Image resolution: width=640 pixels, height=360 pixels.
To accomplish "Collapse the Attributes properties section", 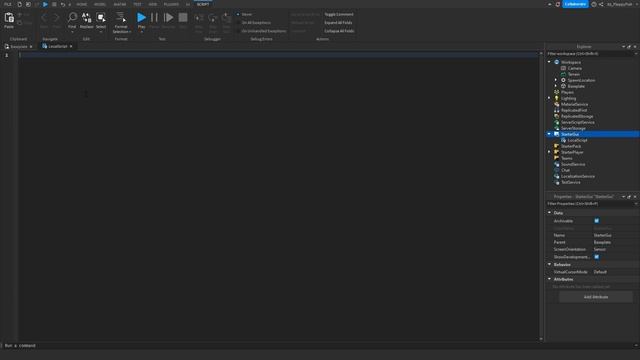I will point(549,279).
